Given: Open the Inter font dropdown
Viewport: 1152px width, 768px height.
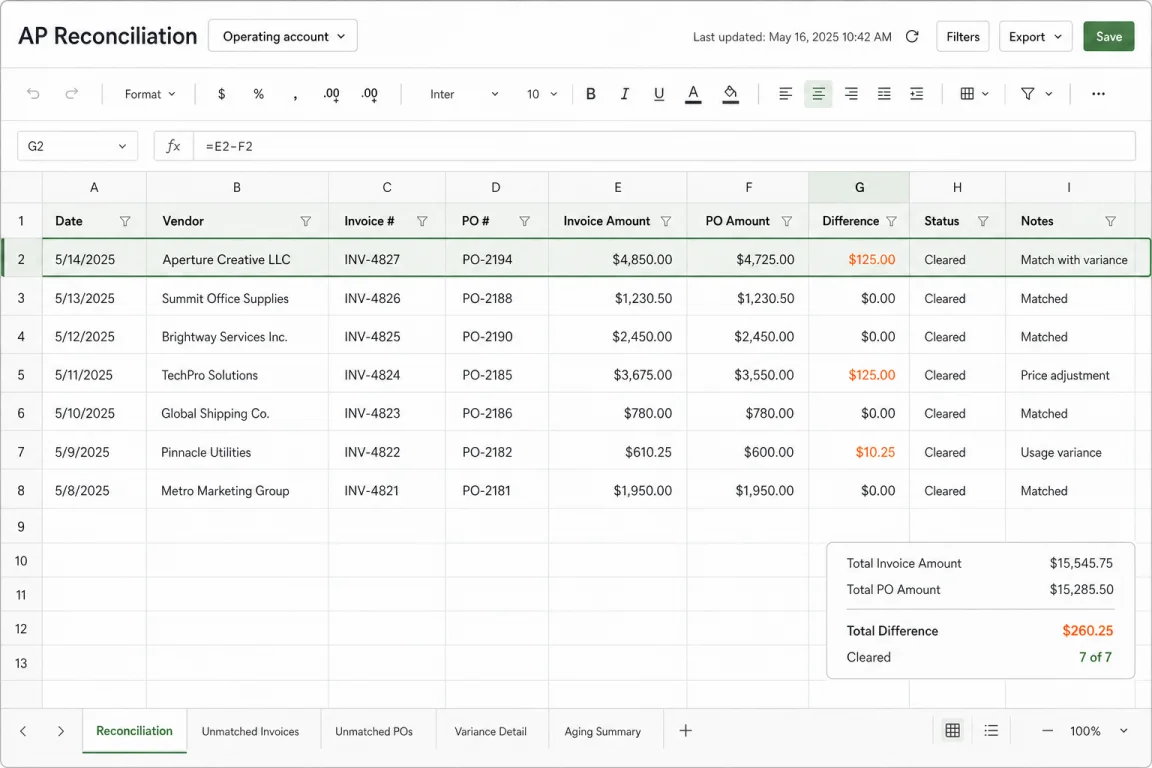Looking at the screenshot, I should [464, 94].
